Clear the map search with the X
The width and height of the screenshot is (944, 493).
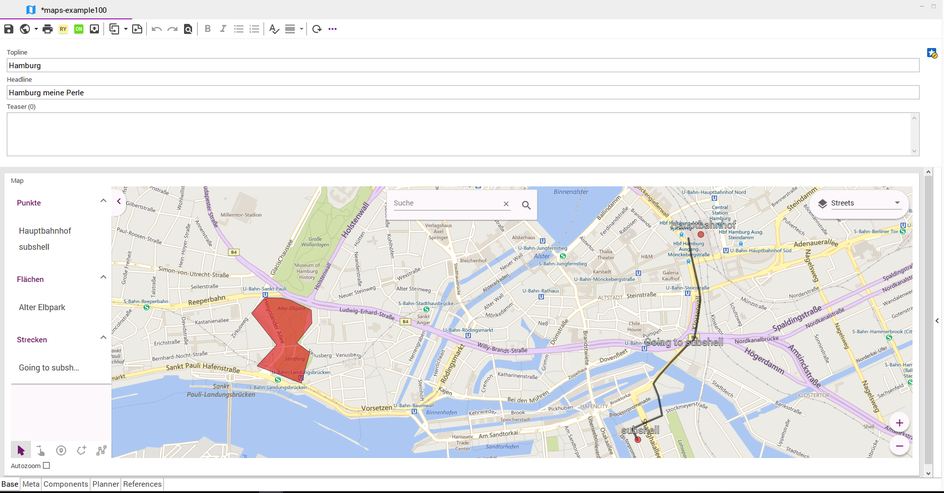[x=506, y=204]
